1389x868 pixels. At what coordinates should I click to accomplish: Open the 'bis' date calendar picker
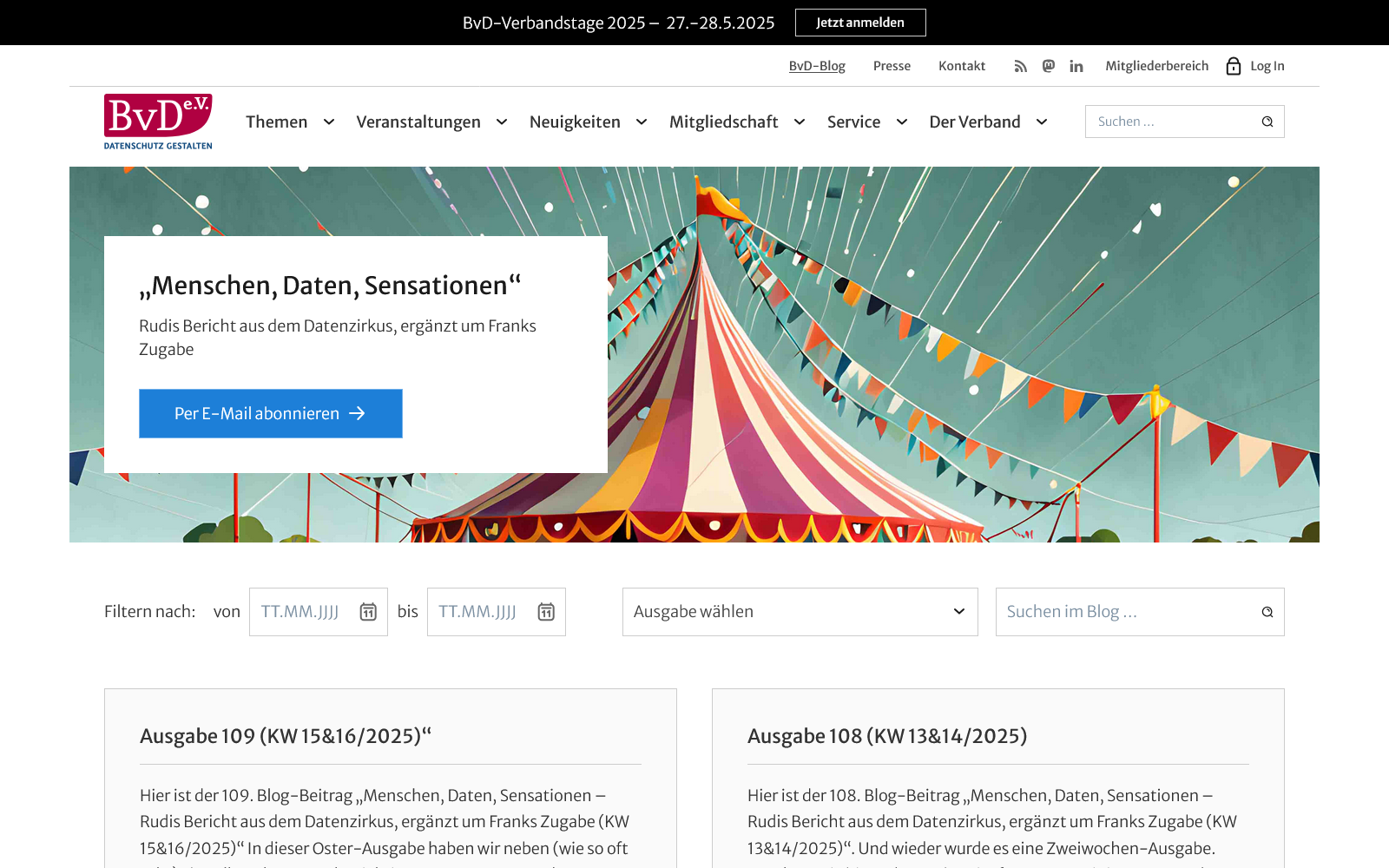tap(546, 612)
